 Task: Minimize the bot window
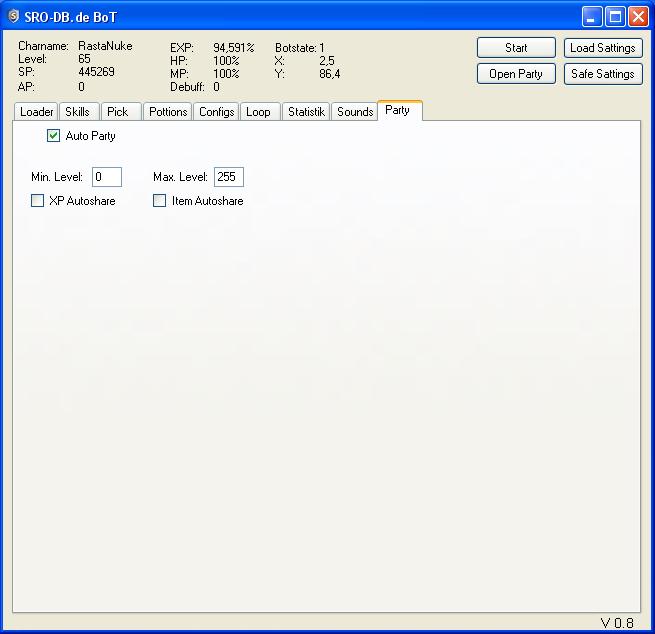tap(592, 17)
